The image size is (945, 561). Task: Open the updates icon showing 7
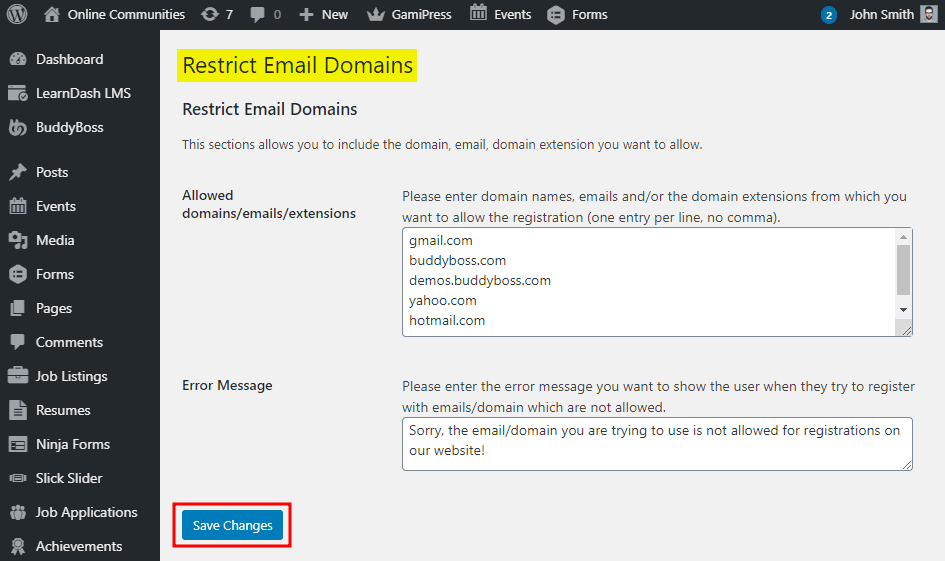coord(210,14)
